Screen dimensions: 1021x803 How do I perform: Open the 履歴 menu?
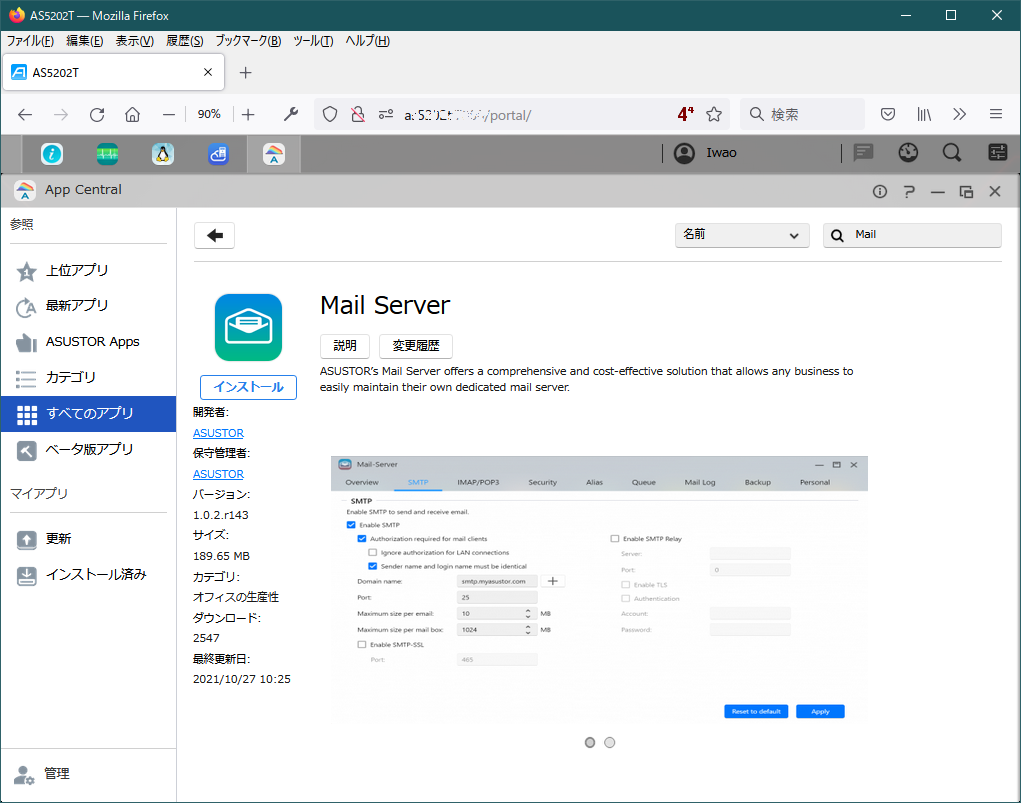[x=184, y=41]
